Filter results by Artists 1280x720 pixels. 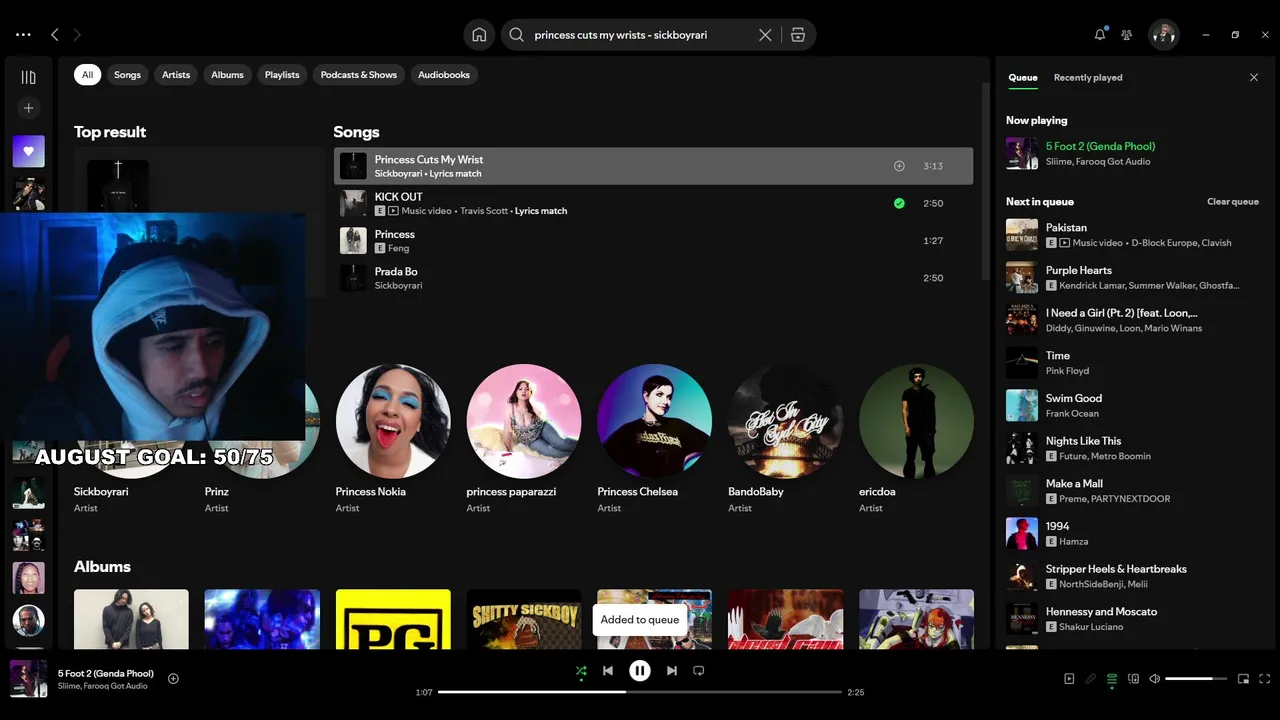click(x=176, y=75)
